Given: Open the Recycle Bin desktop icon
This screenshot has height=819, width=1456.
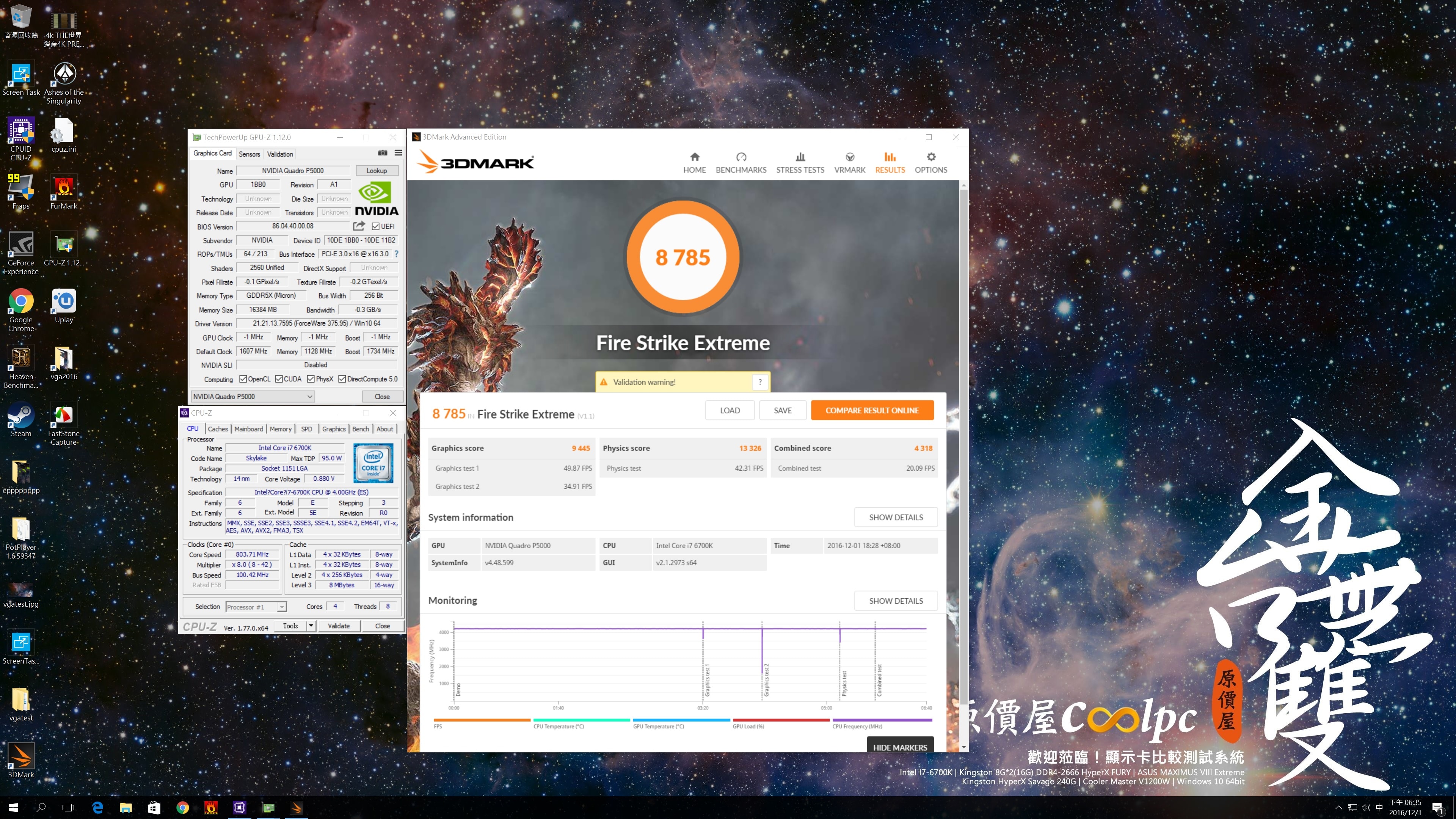Looking at the screenshot, I should [x=21, y=22].
